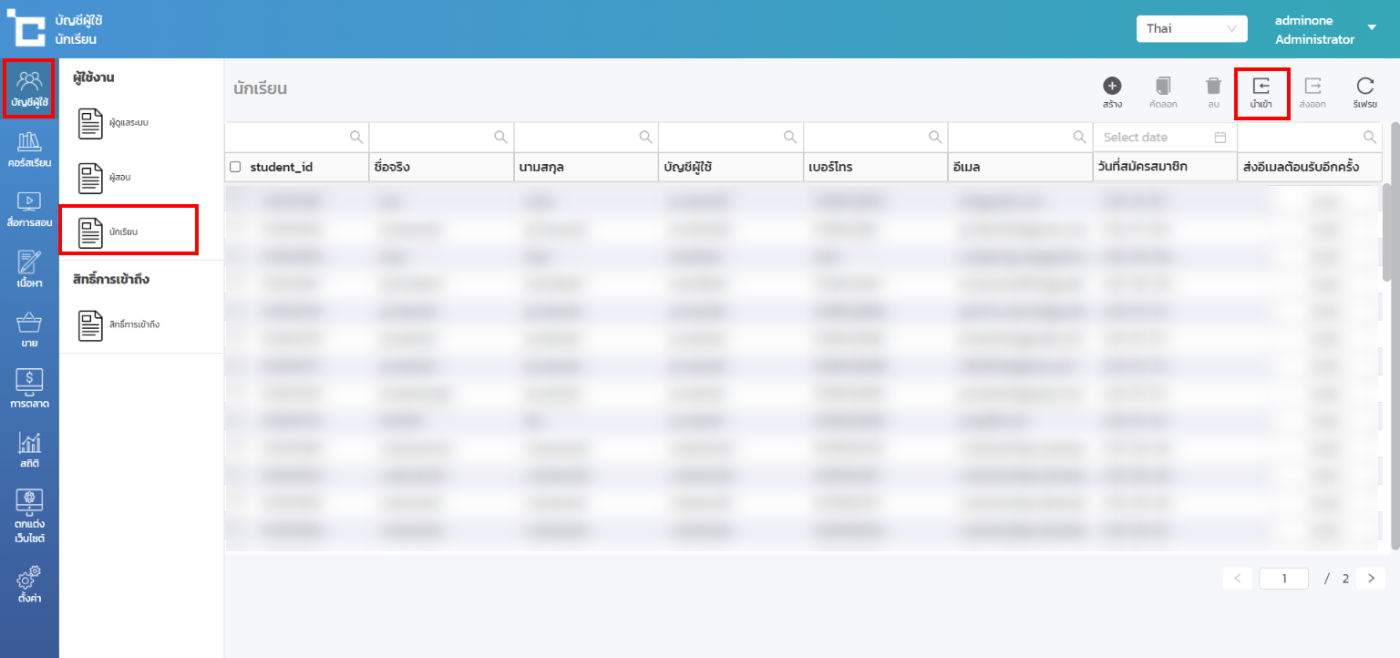Open สถิติ (statistics) chart icon

pos(29,449)
